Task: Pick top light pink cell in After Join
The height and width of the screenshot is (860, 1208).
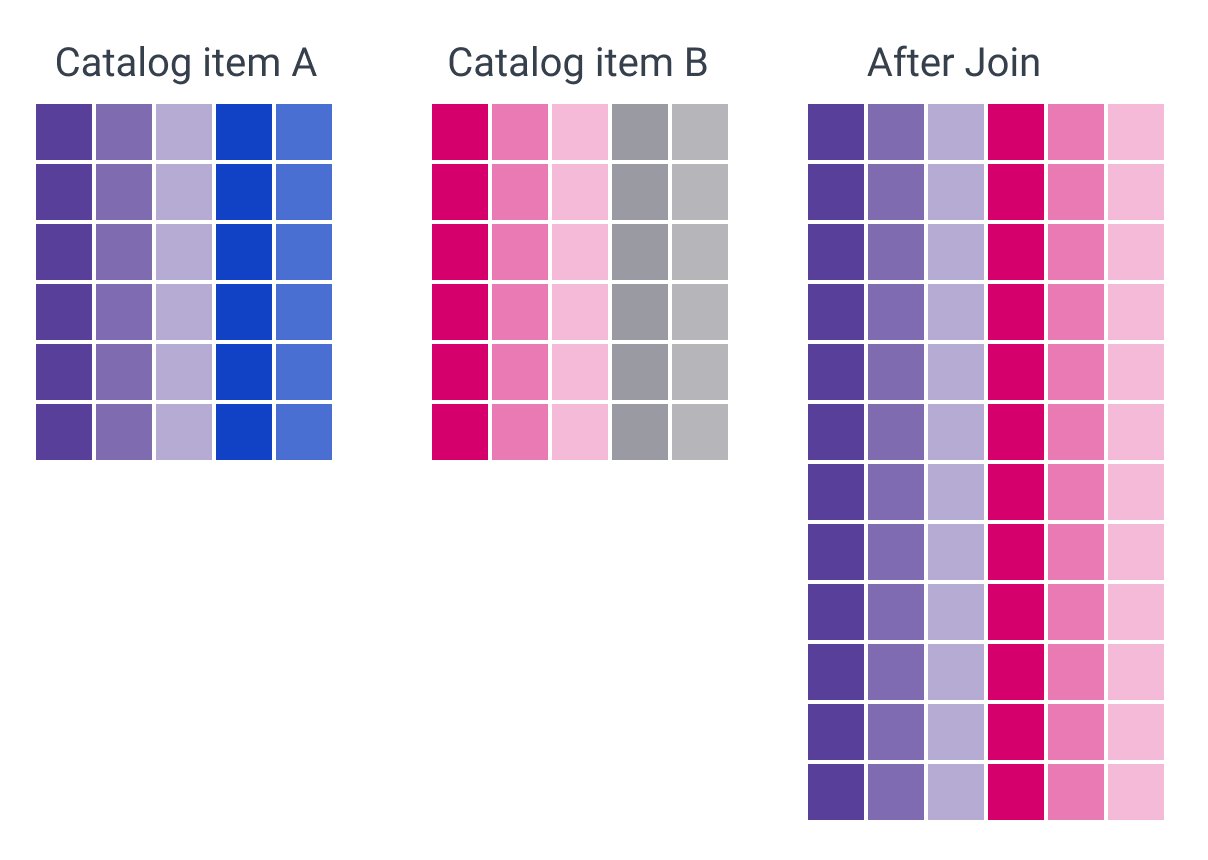Action: pos(1136,132)
